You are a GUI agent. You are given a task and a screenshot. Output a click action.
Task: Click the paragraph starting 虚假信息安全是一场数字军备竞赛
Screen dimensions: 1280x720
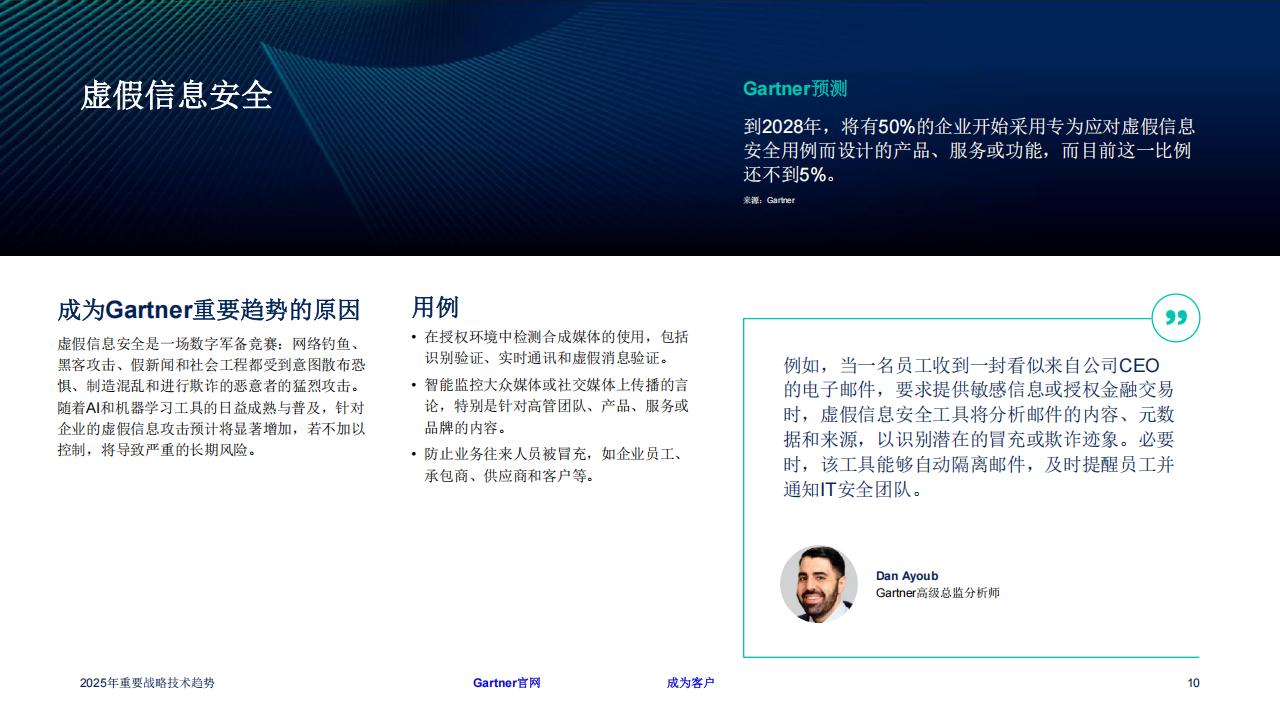click(211, 396)
